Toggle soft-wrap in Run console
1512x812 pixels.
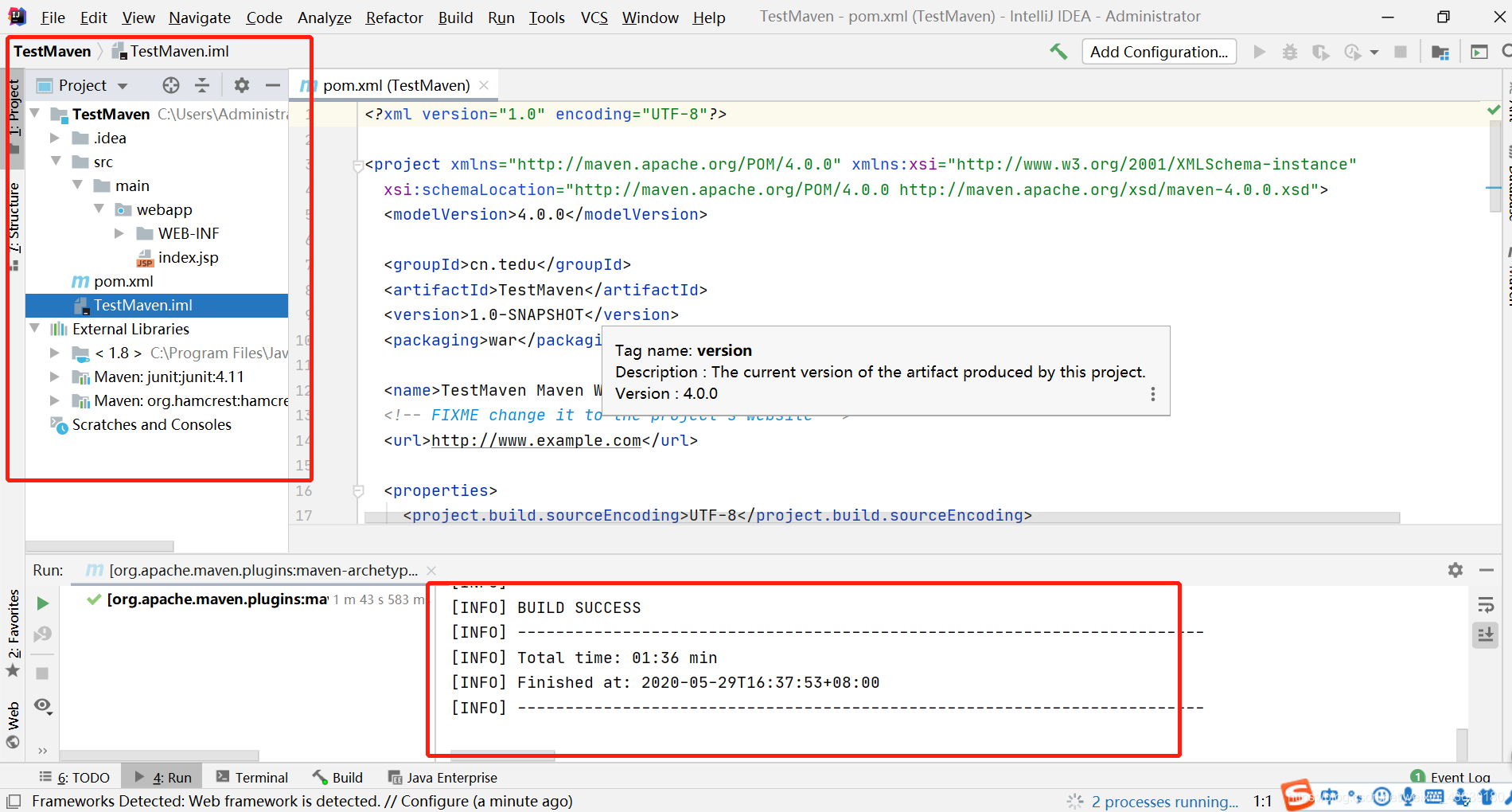[1486, 605]
